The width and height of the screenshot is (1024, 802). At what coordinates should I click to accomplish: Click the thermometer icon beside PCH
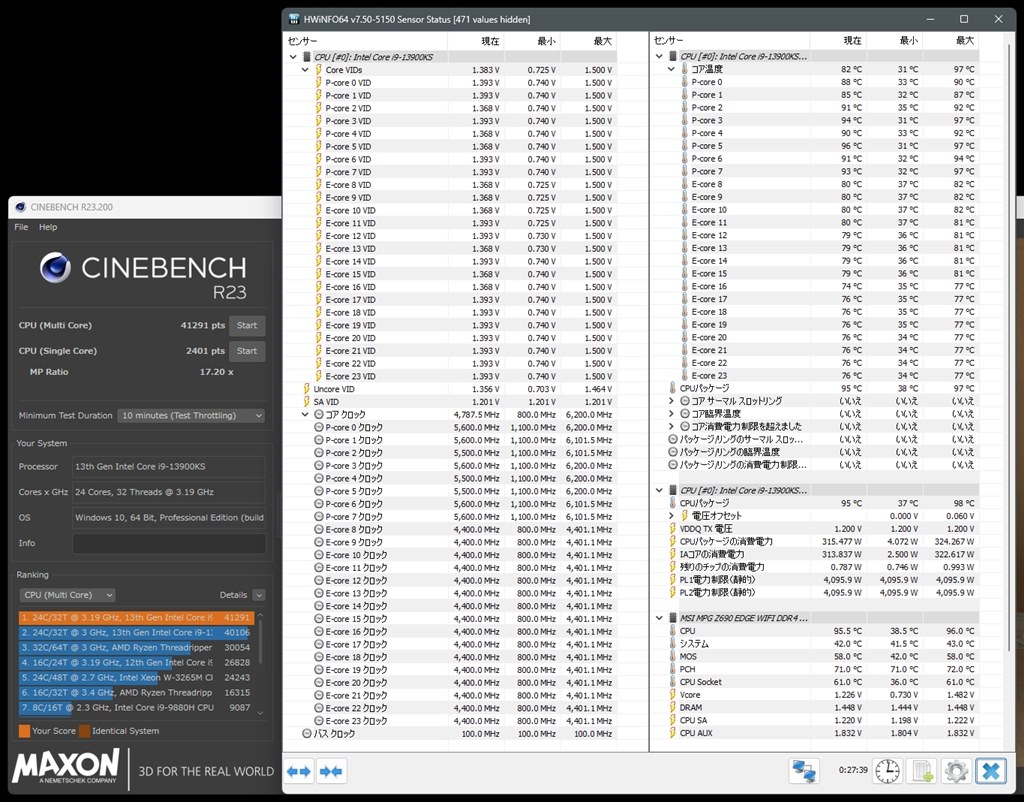coord(673,669)
